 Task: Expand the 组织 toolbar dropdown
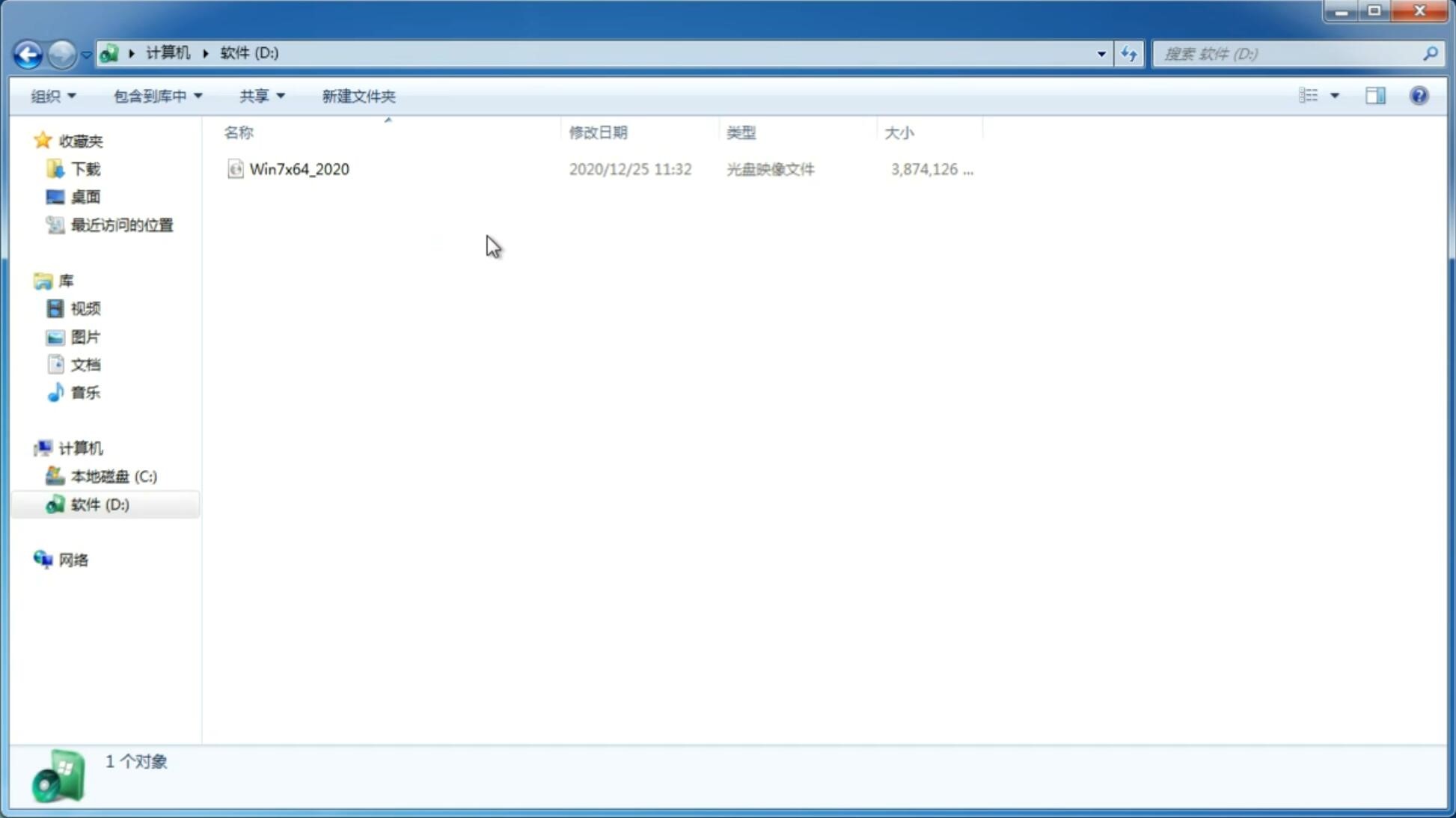coord(52,95)
